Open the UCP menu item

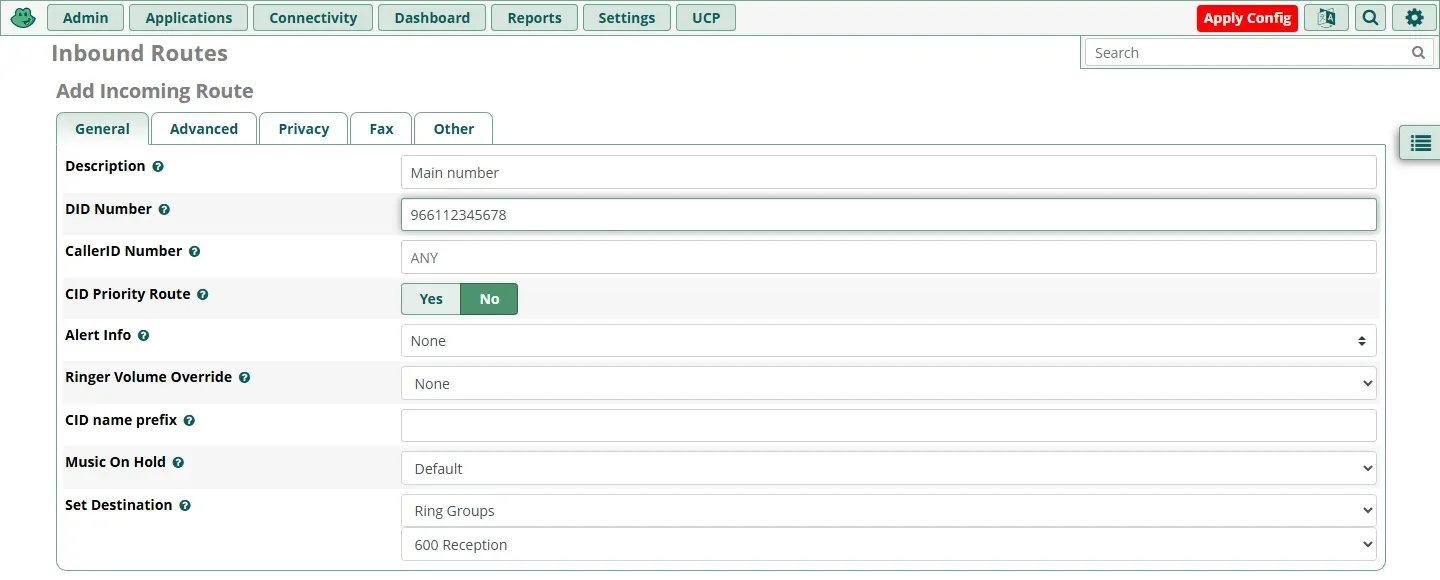click(x=706, y=18)
